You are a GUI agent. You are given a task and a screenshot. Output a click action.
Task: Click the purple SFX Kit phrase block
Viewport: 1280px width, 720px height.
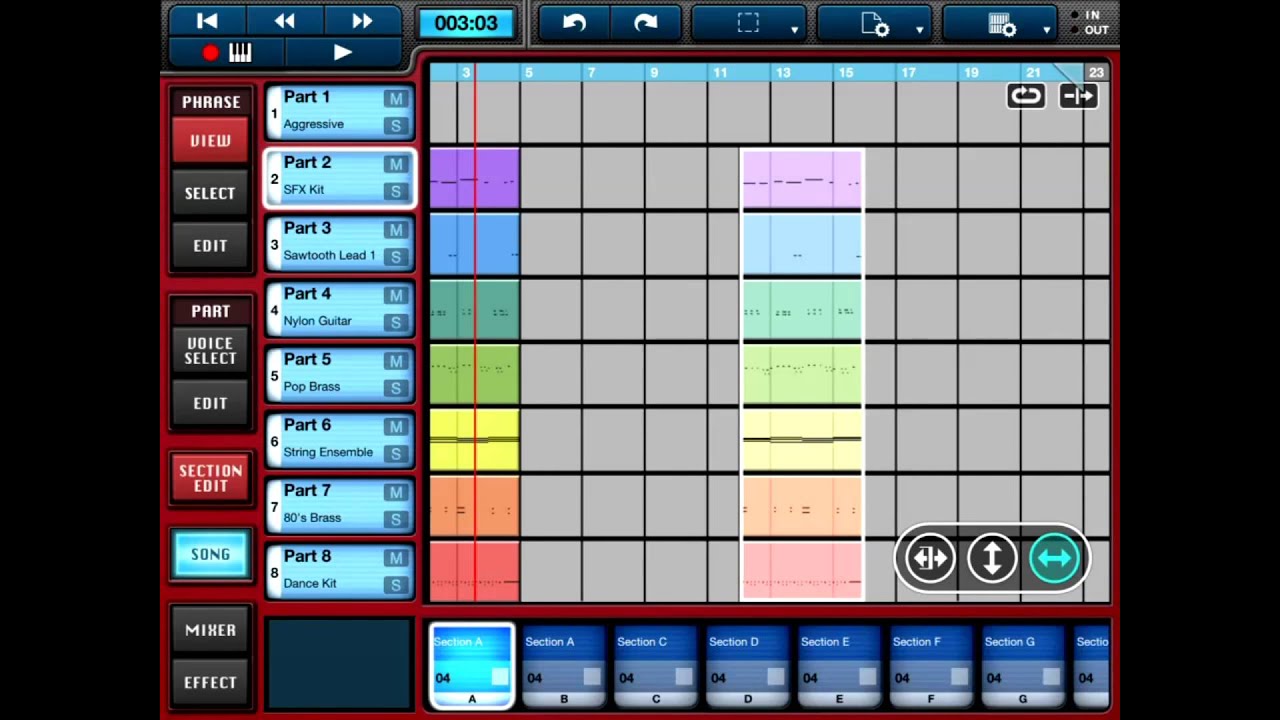[x=474, y=179]
